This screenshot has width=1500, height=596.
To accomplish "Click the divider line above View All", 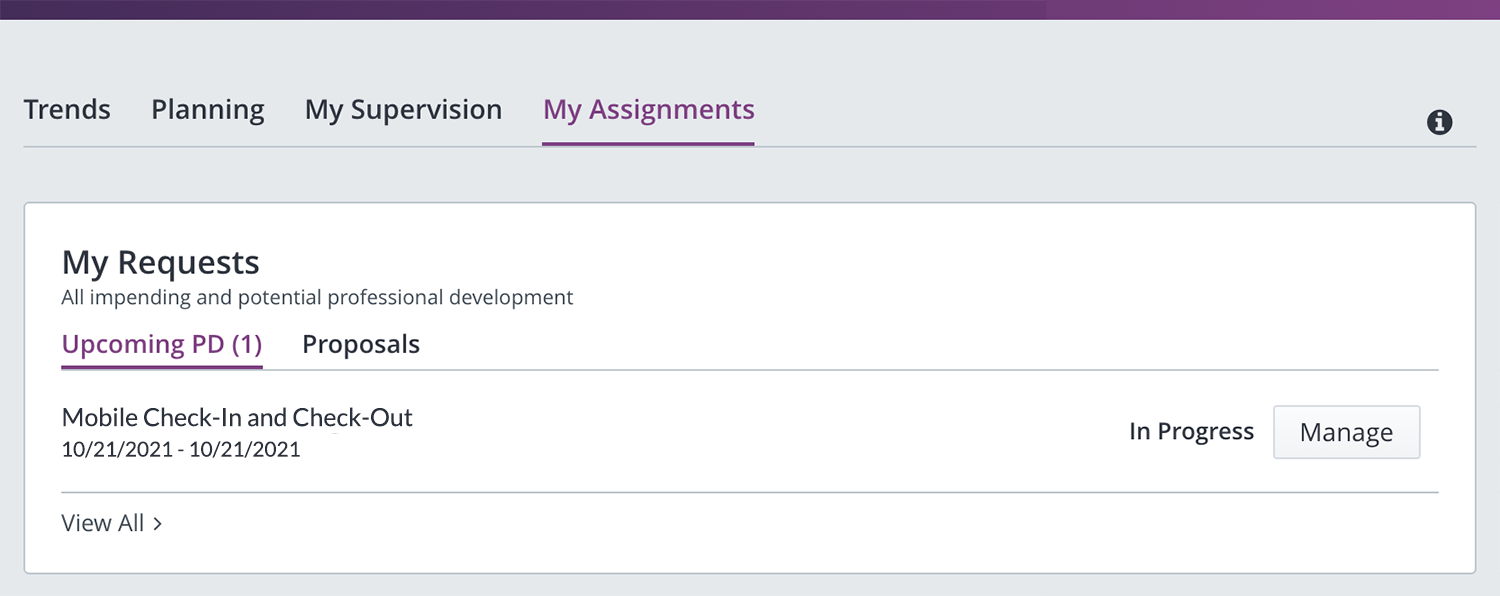I will click(x=750, y=492).
